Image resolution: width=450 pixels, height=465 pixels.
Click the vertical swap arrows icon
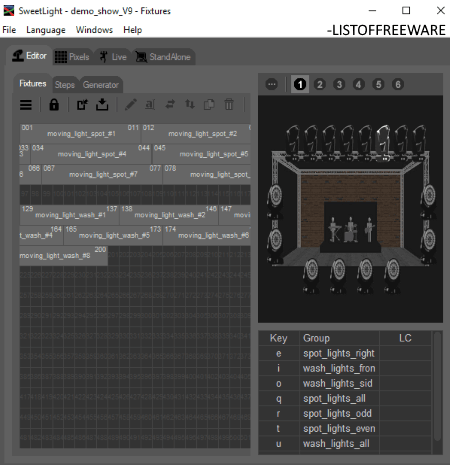pos(190,105)
